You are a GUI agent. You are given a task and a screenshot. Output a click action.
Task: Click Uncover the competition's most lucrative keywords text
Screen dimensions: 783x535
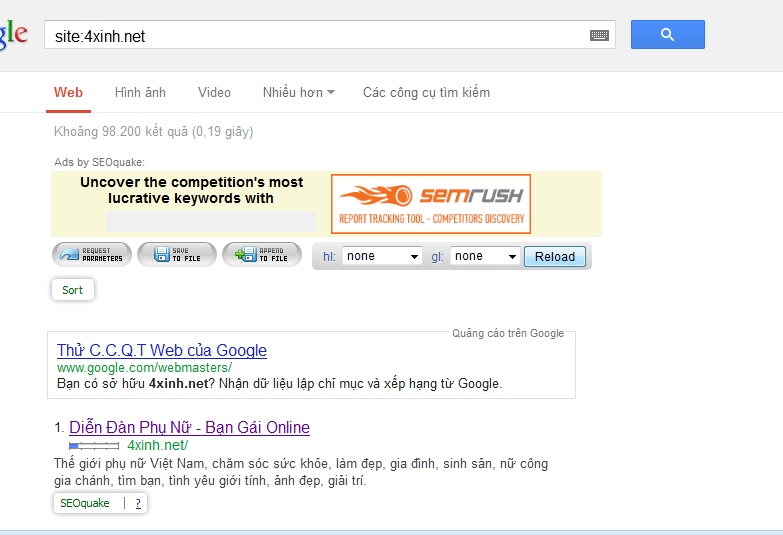(x=191, y=190)
